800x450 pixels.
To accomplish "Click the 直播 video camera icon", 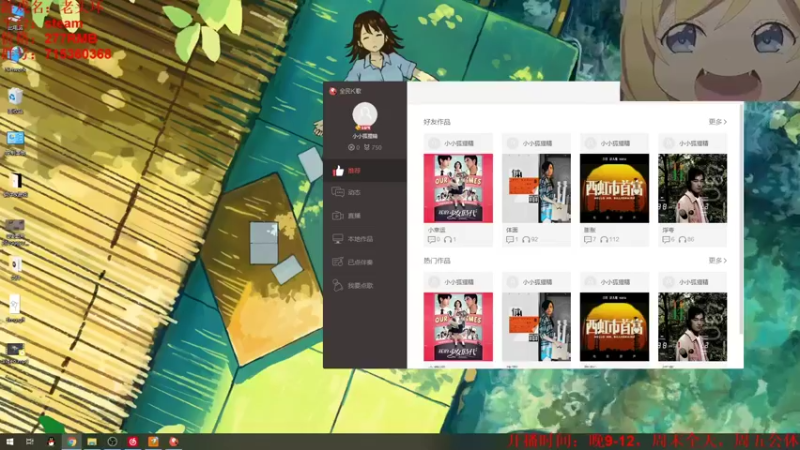I will (x=338, y=216).
